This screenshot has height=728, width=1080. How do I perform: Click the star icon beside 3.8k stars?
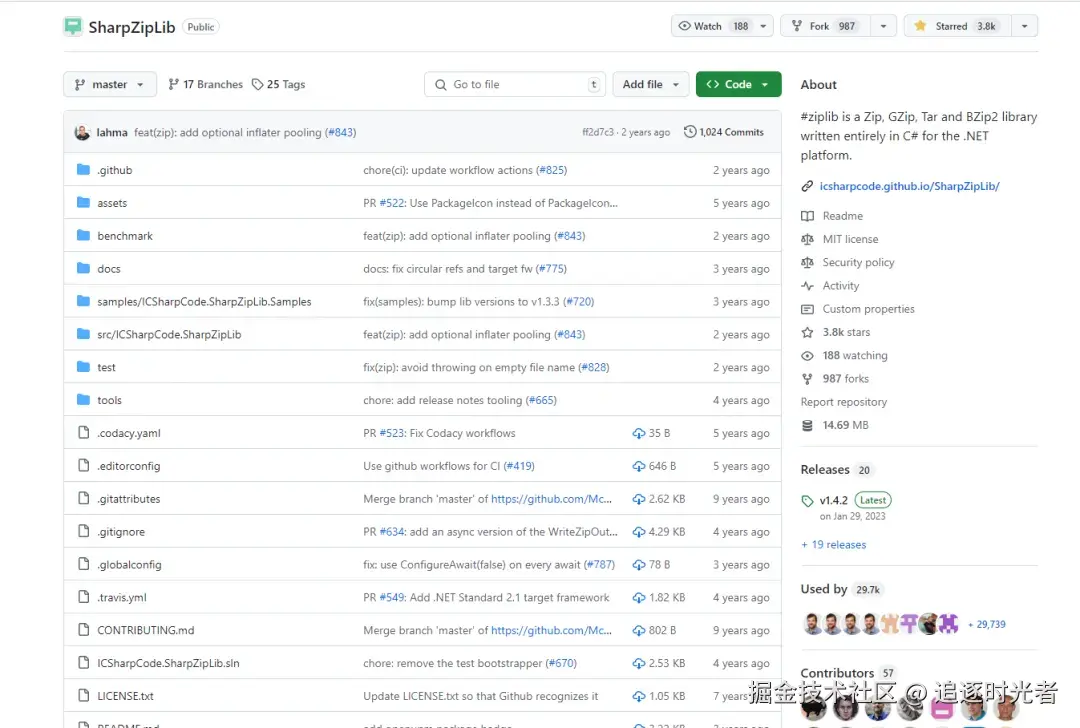pyautogui.click(x=807, y=333)
